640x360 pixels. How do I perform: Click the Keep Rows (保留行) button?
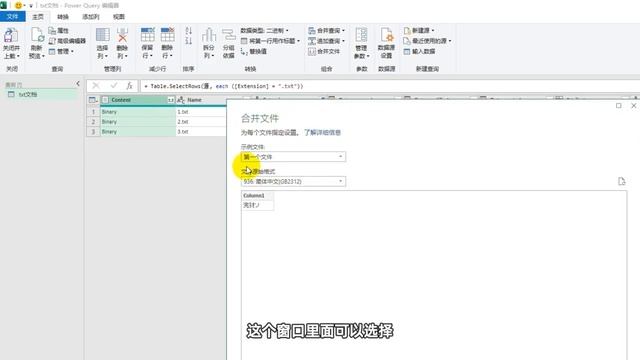pyautogui.click(x=147, y=43)
